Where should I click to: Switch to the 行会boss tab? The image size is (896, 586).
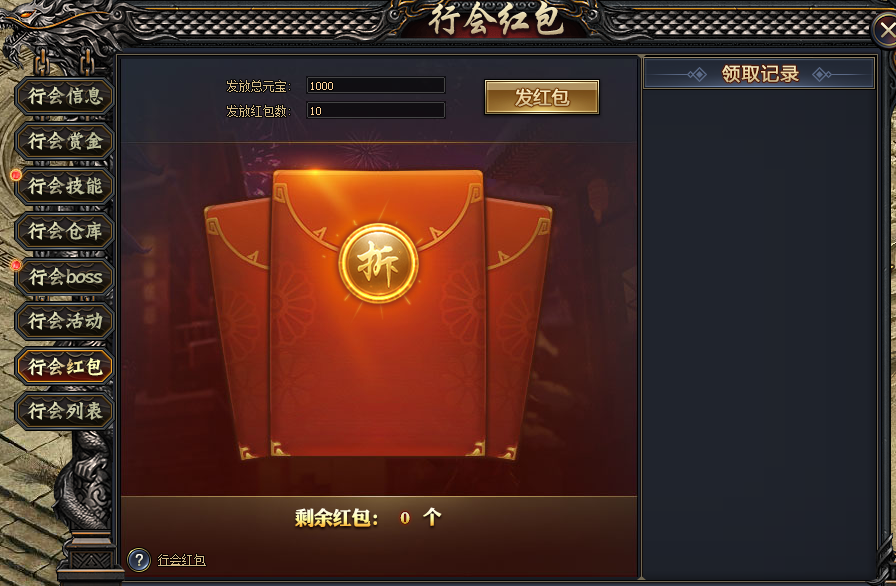click(x=65, y=277)
